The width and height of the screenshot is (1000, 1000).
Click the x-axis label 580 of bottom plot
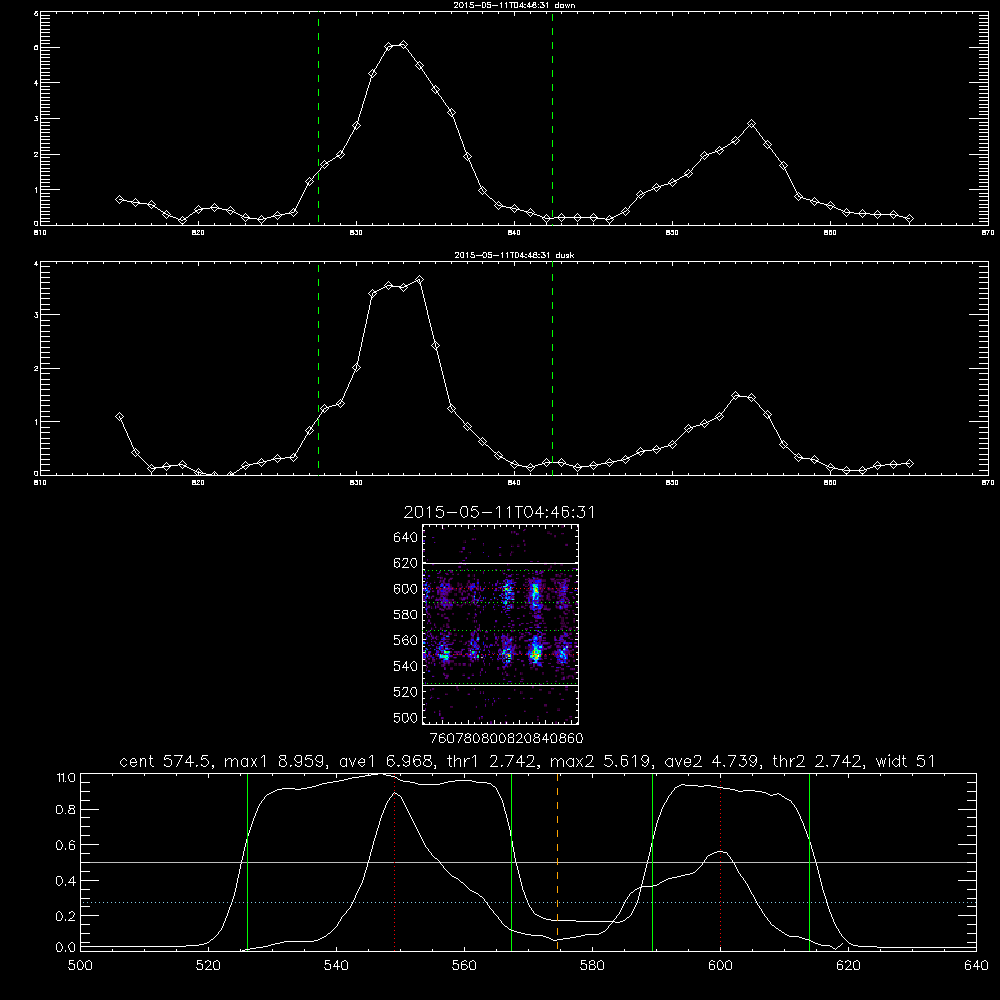pos(592,966)
